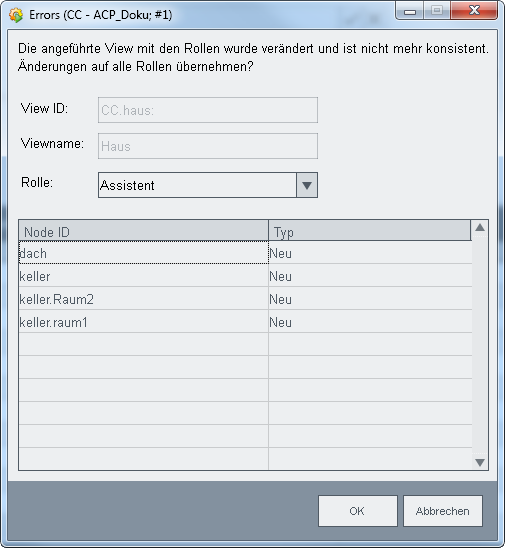Click the maximize button in title bar

[x=437, y=10]
